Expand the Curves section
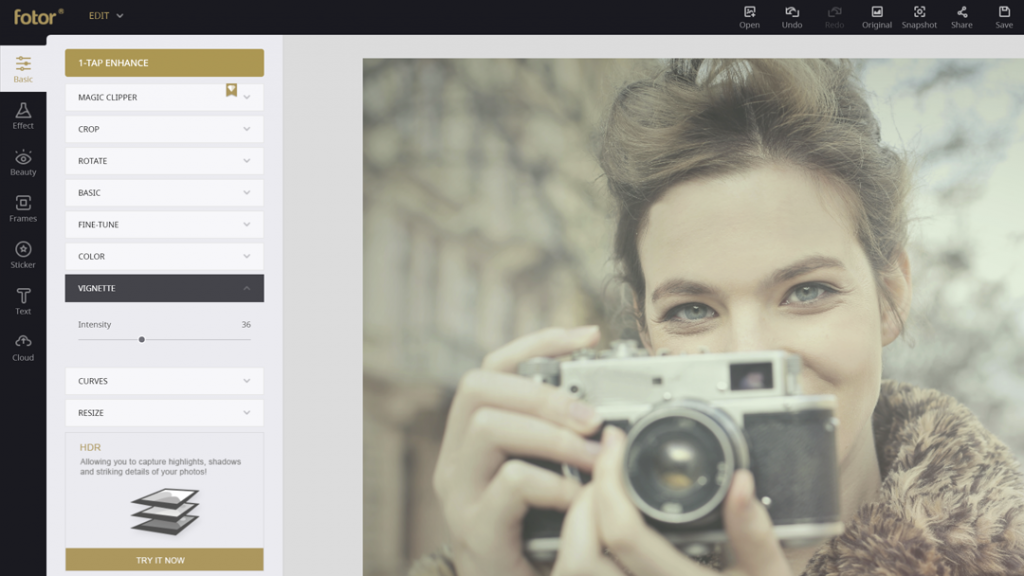 pyautogui.click(x=164, y=381)
